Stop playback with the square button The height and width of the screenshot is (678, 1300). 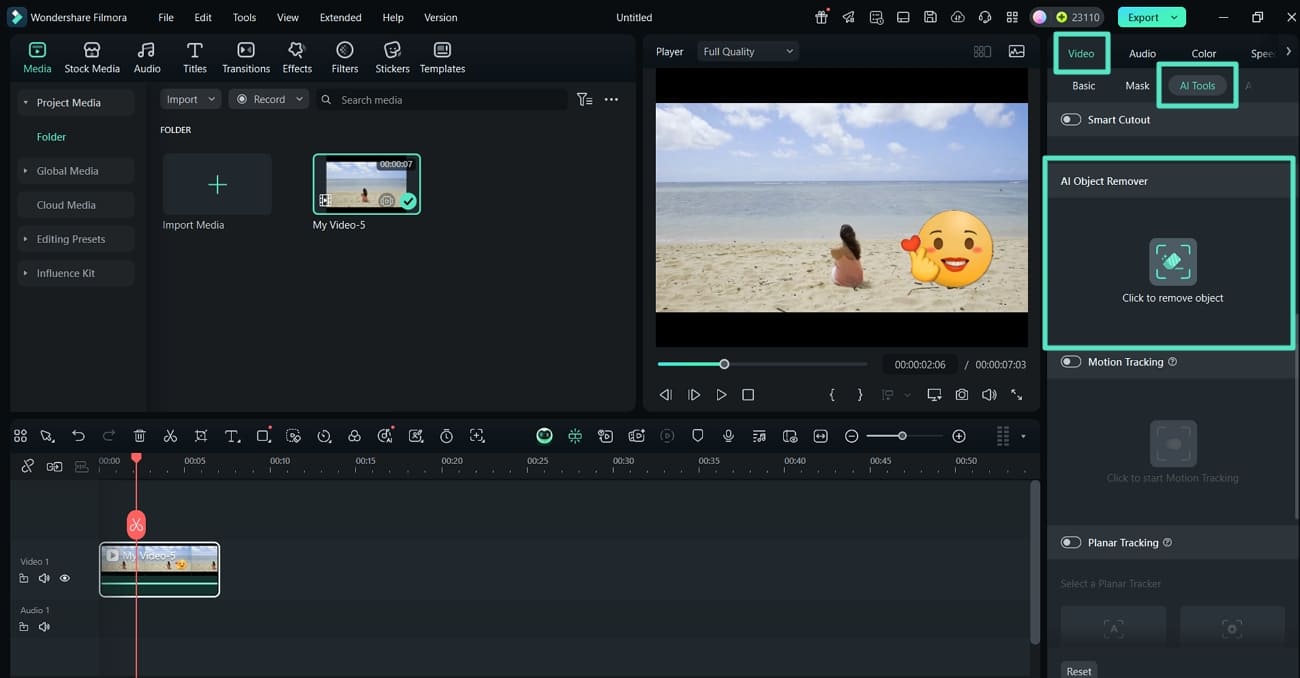tap(748, 395)
